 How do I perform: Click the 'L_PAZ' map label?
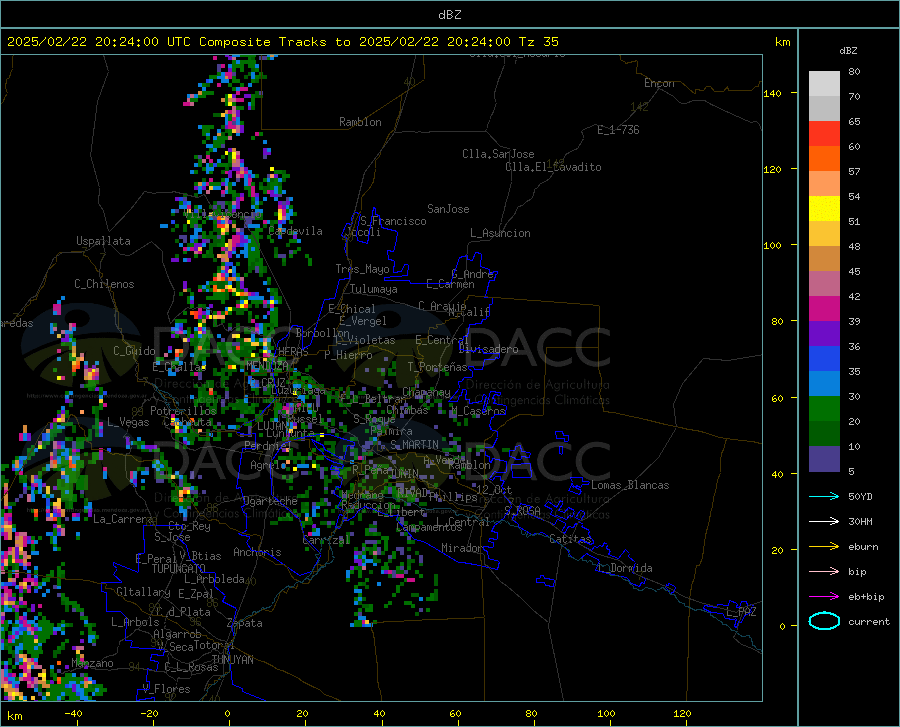click(741, 612)
